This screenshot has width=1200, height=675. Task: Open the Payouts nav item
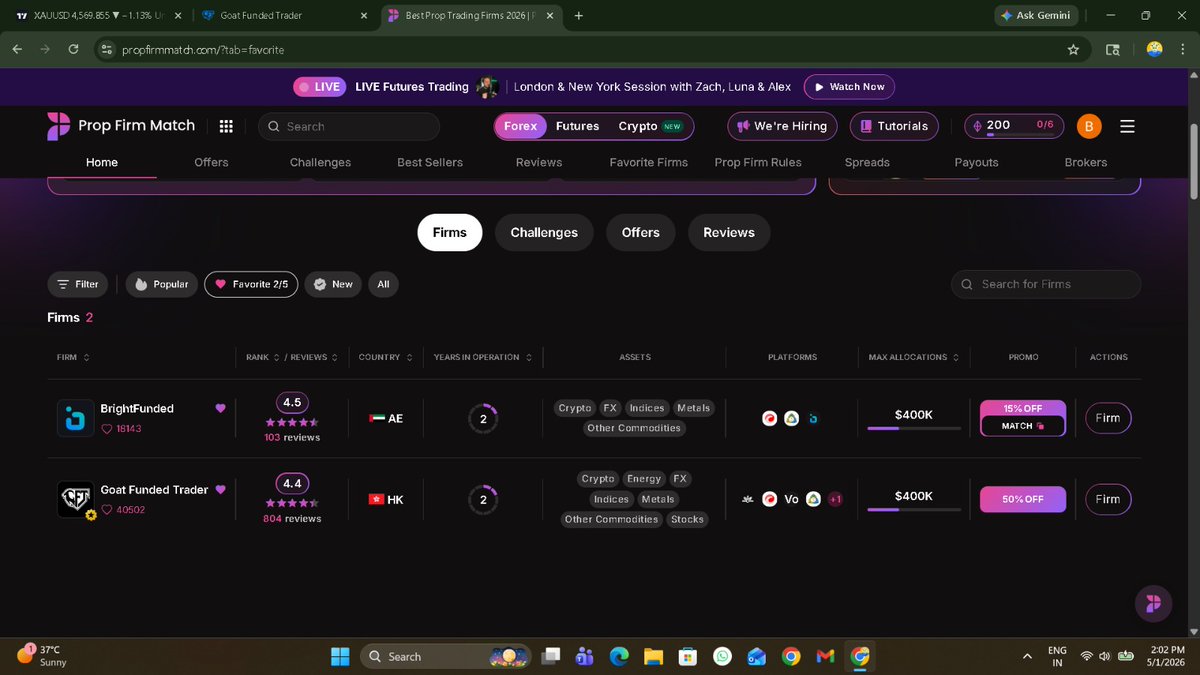976,162
